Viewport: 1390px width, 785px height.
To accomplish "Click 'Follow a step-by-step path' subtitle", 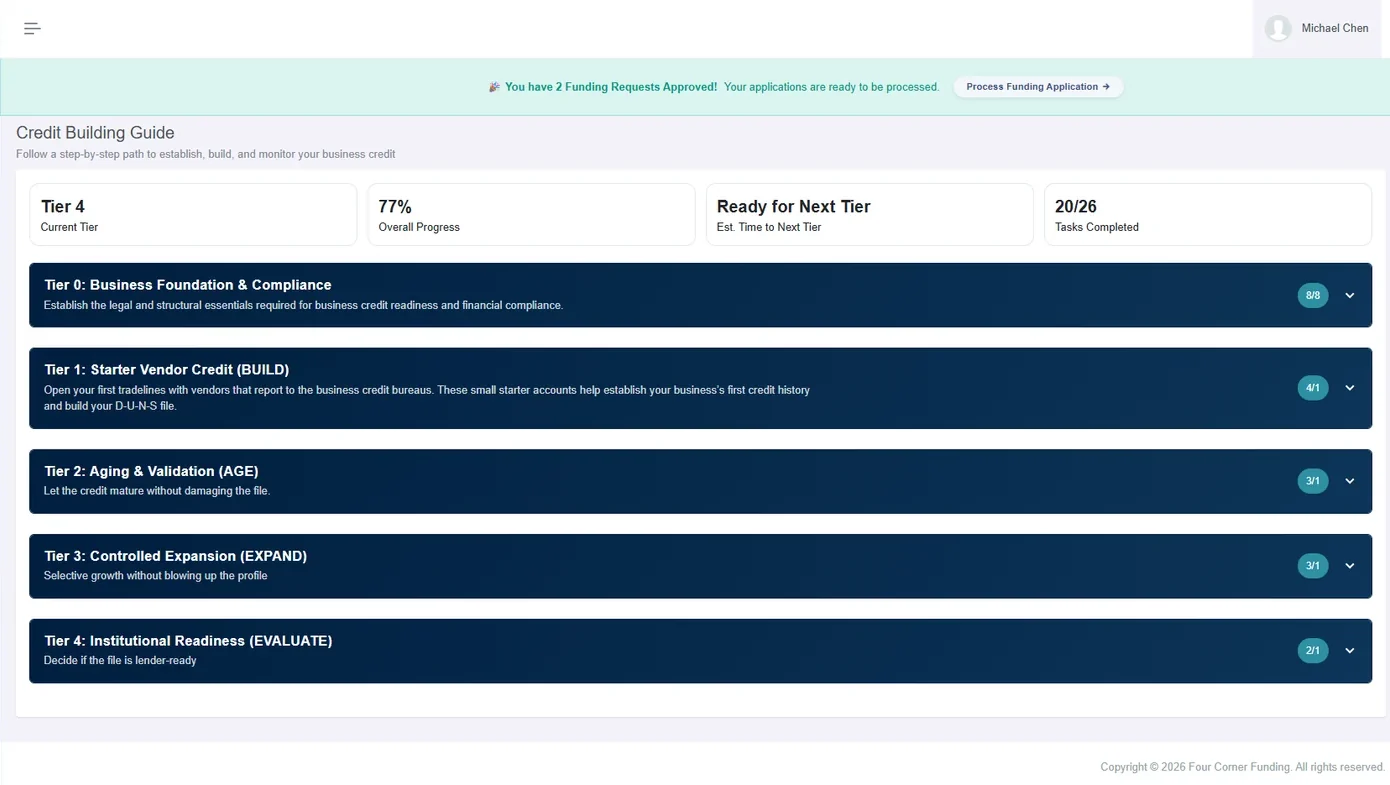I will (206, 154).
